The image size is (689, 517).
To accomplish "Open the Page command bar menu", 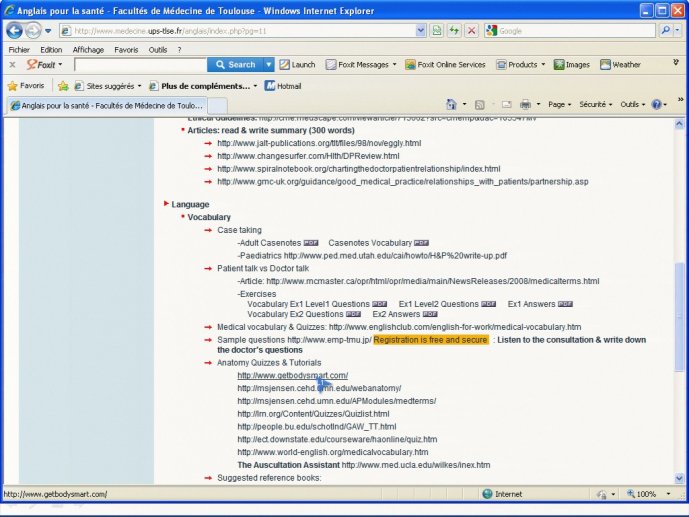I will point(559,105).
